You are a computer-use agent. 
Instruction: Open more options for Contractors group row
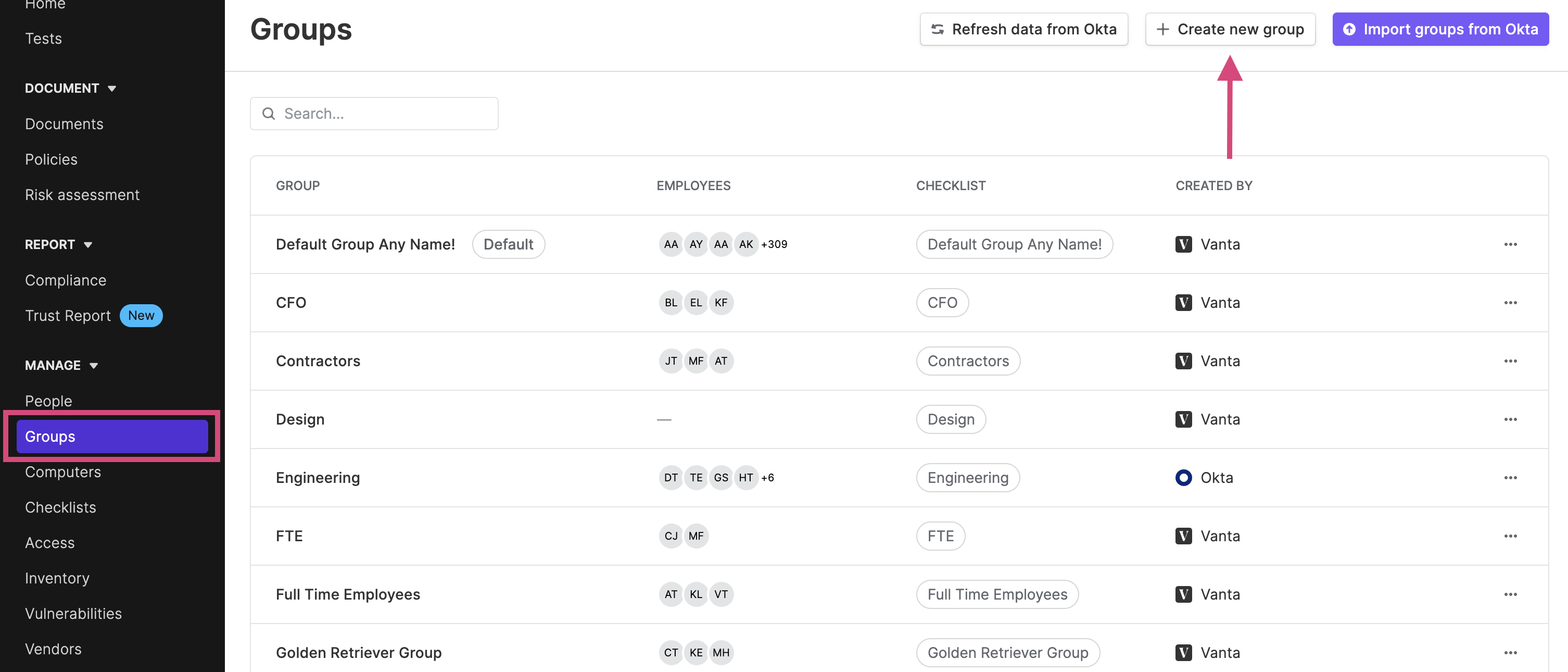(x=1510, y=362)
